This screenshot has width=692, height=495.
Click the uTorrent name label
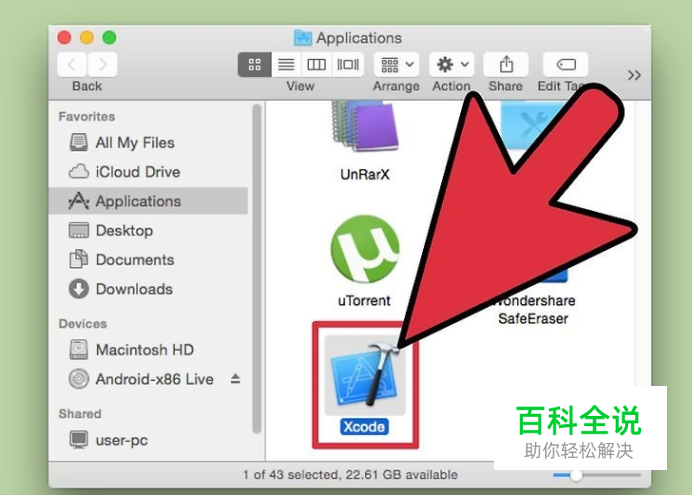tap(364, 300)
